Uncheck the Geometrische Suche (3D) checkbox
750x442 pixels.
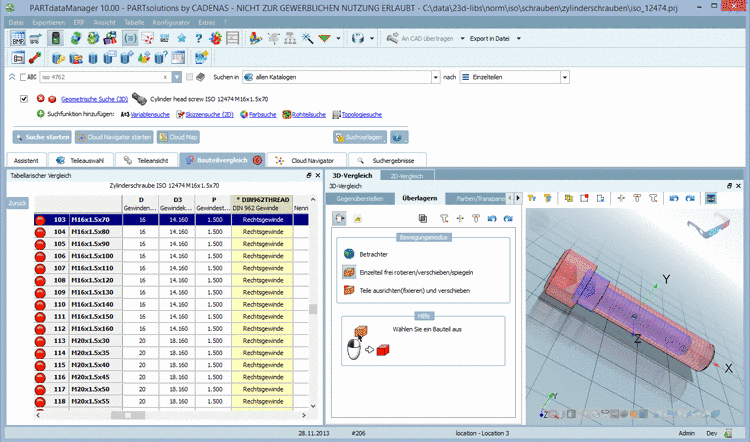click(24, 99)
